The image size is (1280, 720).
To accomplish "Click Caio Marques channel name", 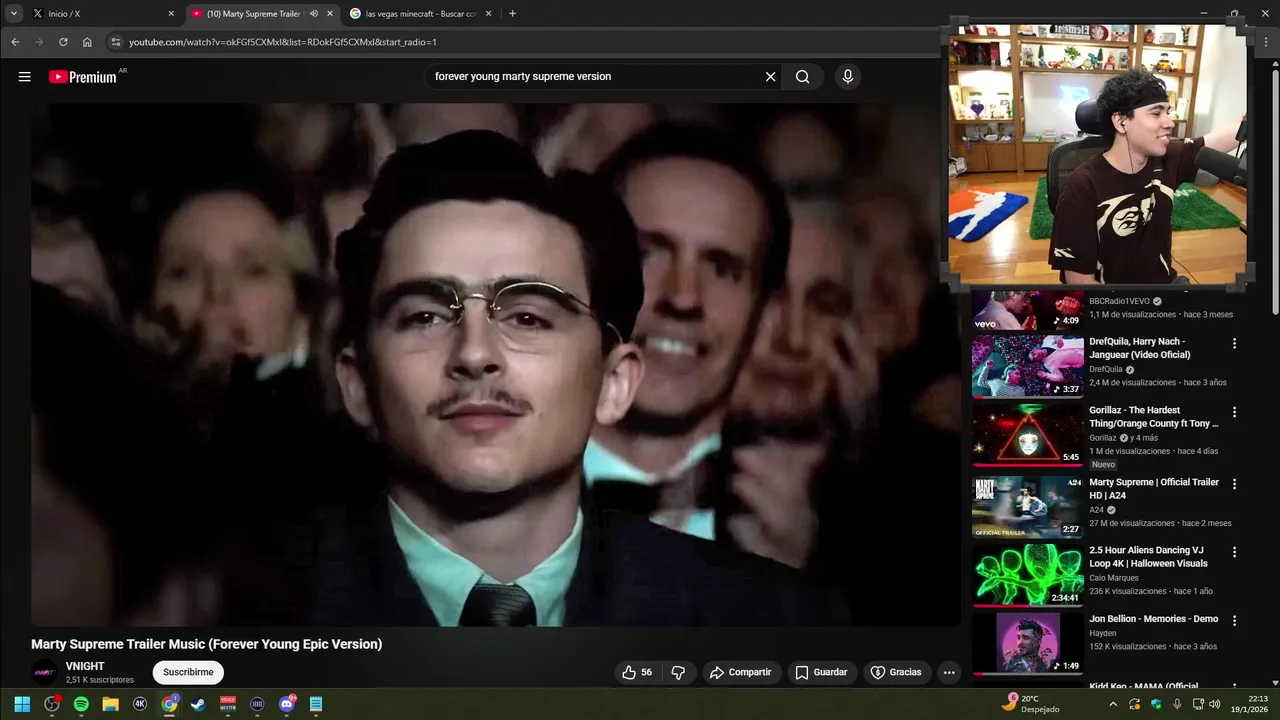I will click(x=1114, y=578).
